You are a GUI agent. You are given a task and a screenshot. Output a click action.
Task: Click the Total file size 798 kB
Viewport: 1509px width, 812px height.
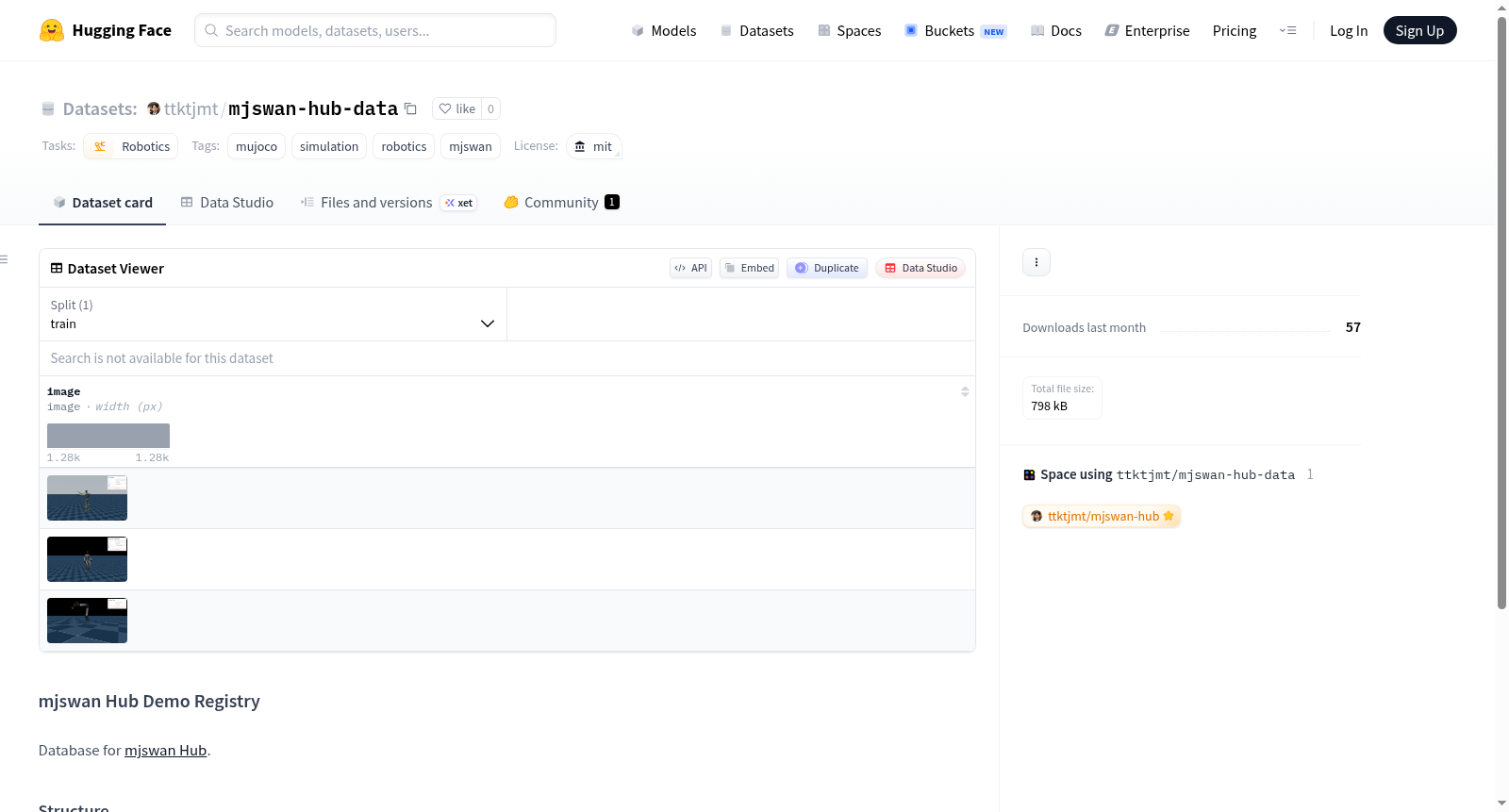pyautogui.click(x=1062, y=398)
